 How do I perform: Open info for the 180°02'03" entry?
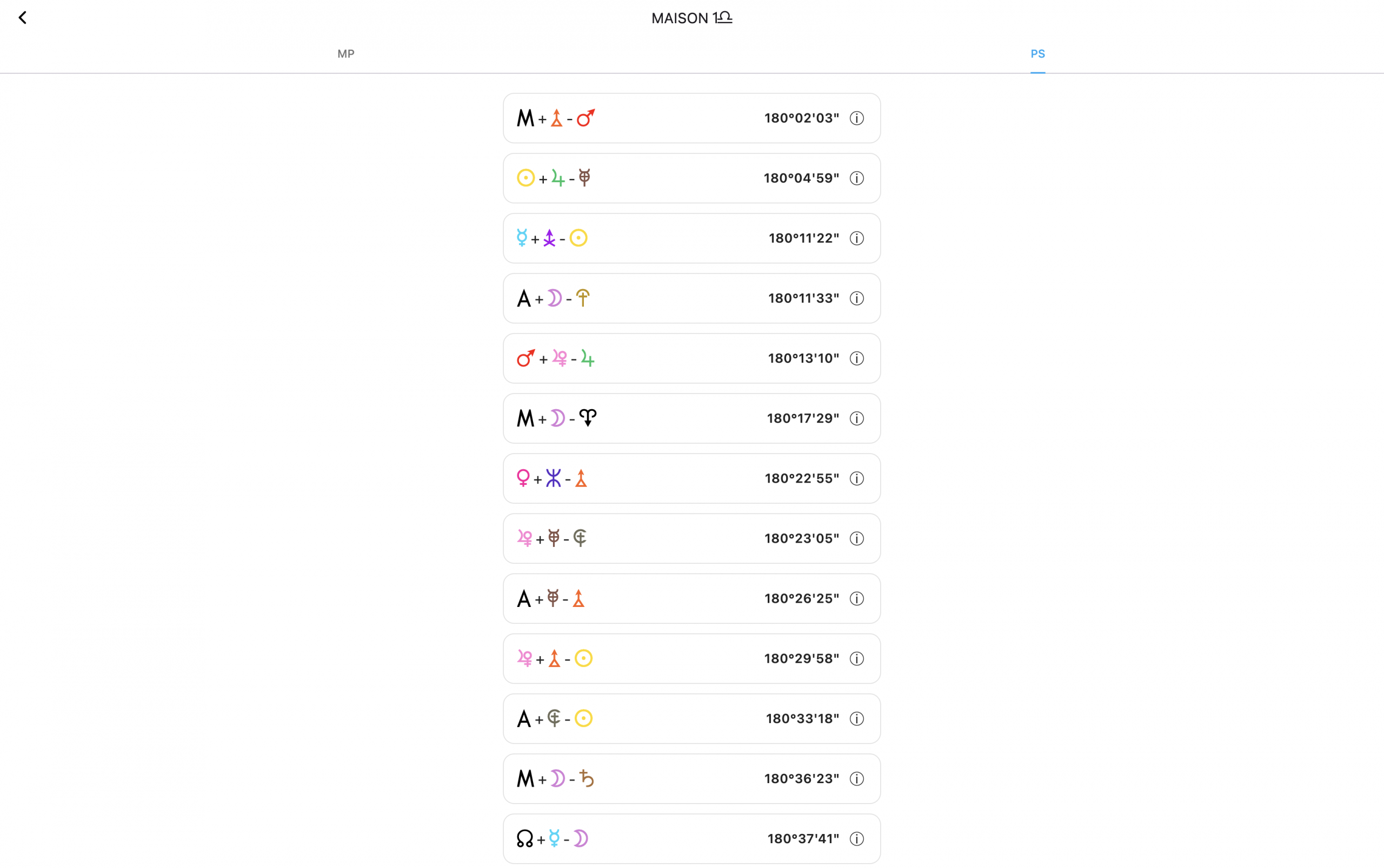[856, 118]
